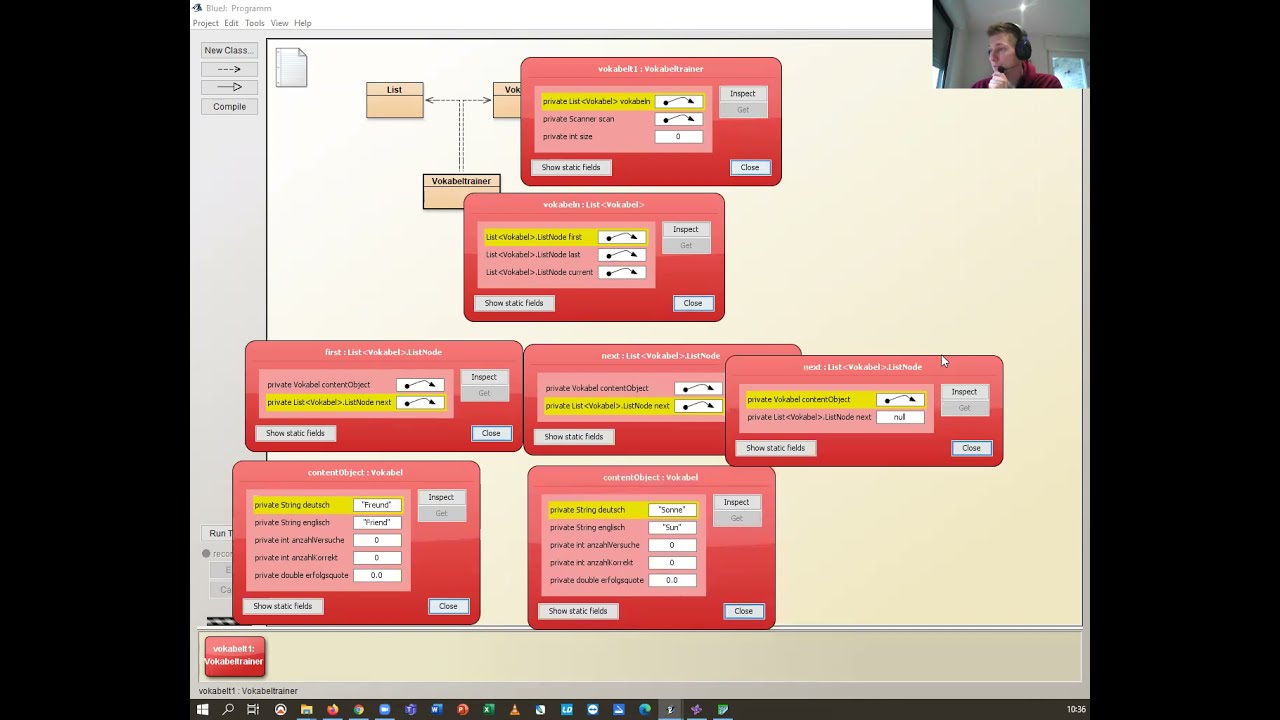Open the Edit menu

231,23
